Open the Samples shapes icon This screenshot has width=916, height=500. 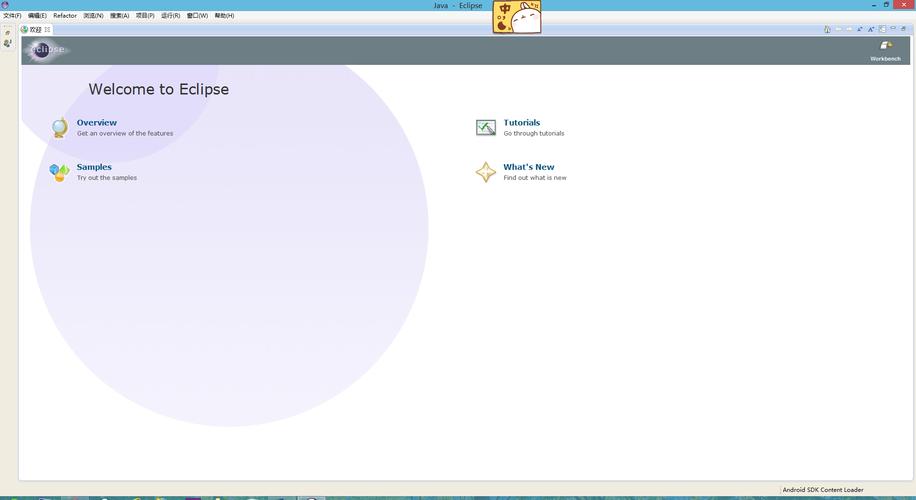60,172
